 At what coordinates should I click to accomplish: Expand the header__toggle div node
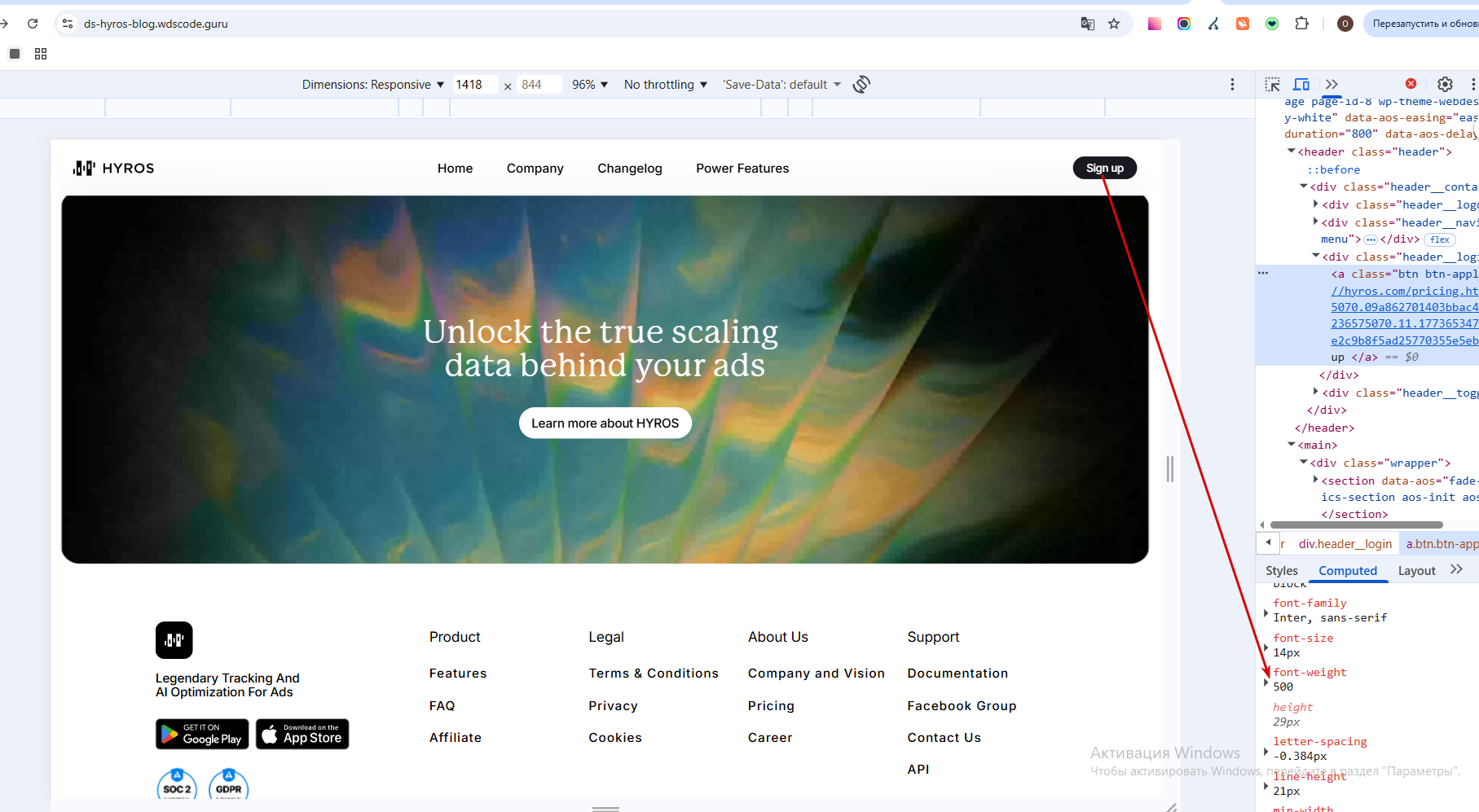click(1315, 393)
